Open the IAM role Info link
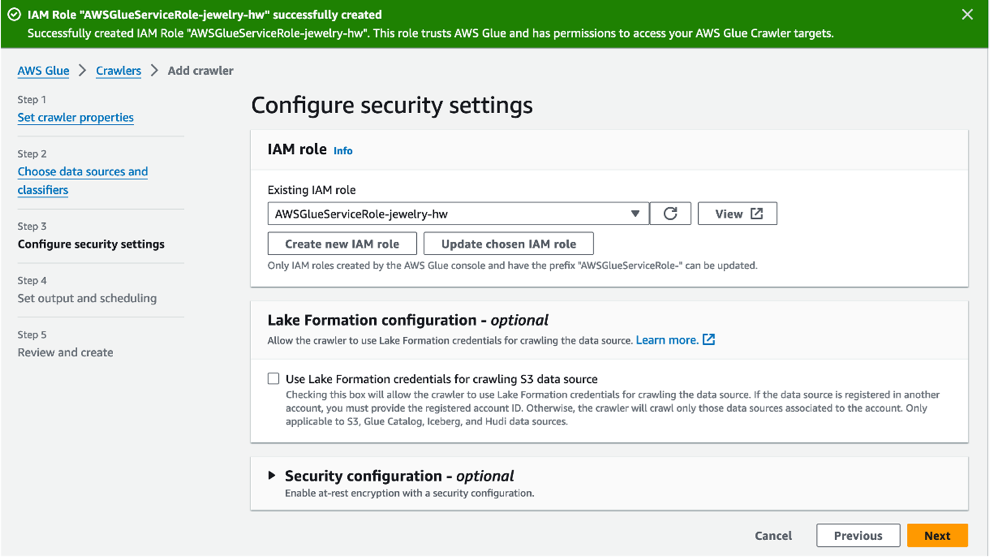Image resolution: width=990 pixels, height=557 pixels. click(x=343, y=151)
